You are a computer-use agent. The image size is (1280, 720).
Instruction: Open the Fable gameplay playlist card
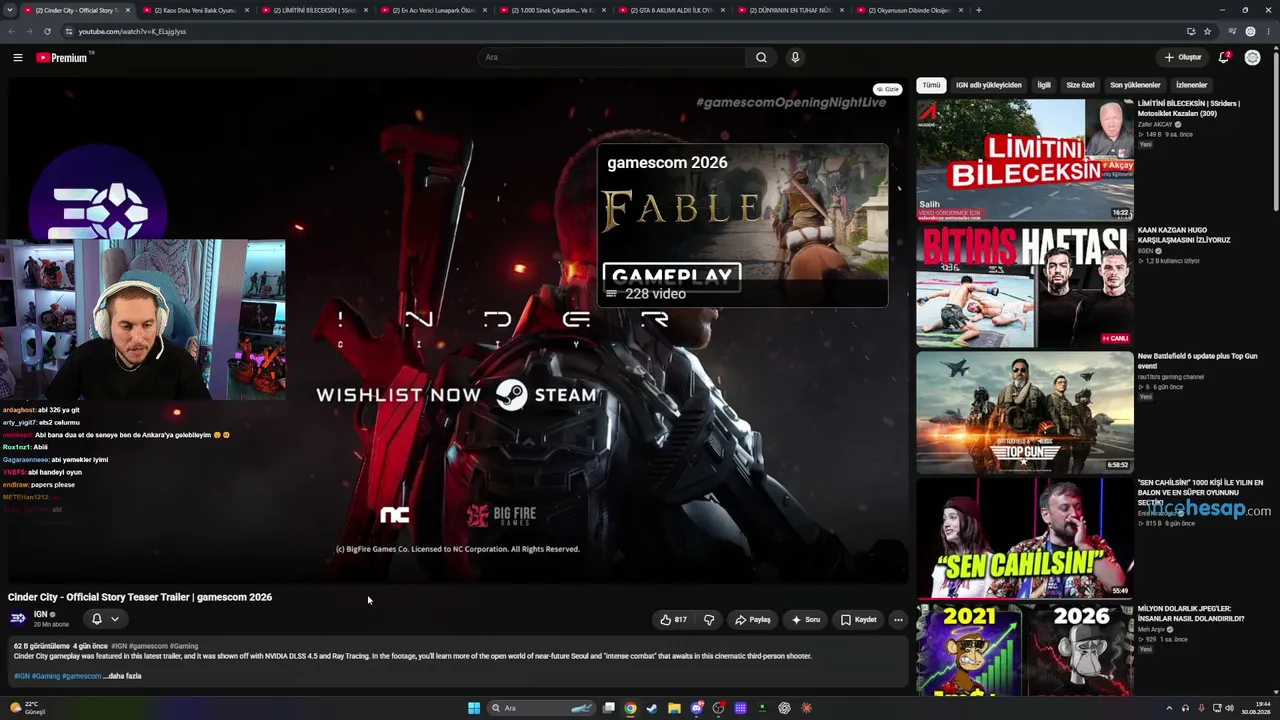742,225
